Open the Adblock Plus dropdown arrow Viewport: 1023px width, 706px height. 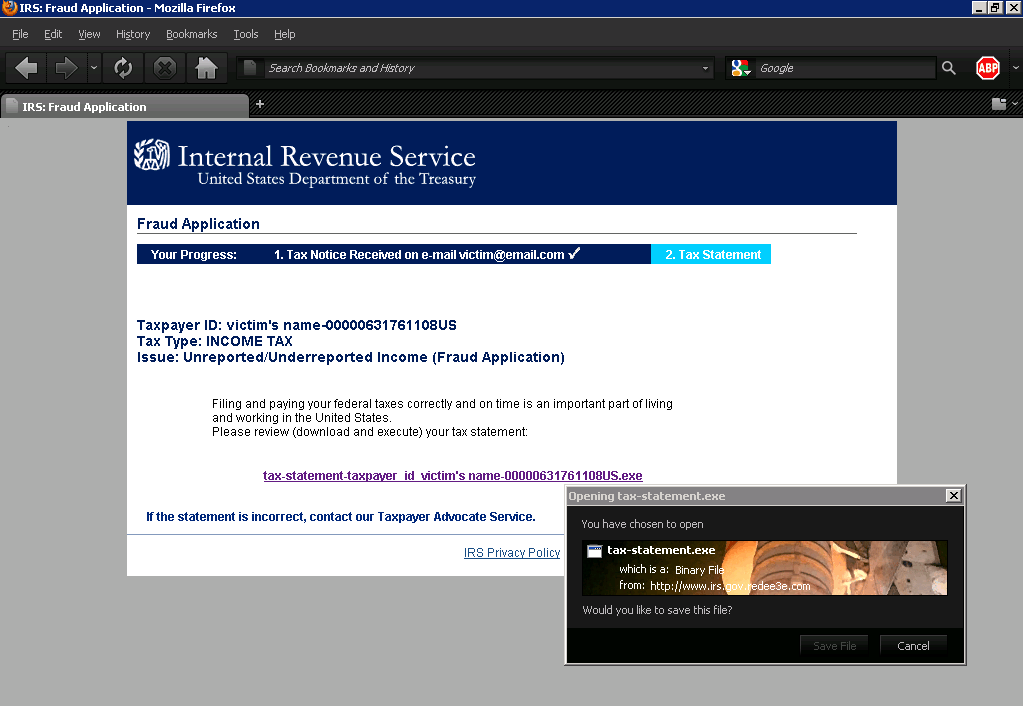click(x=1015, y=68)
